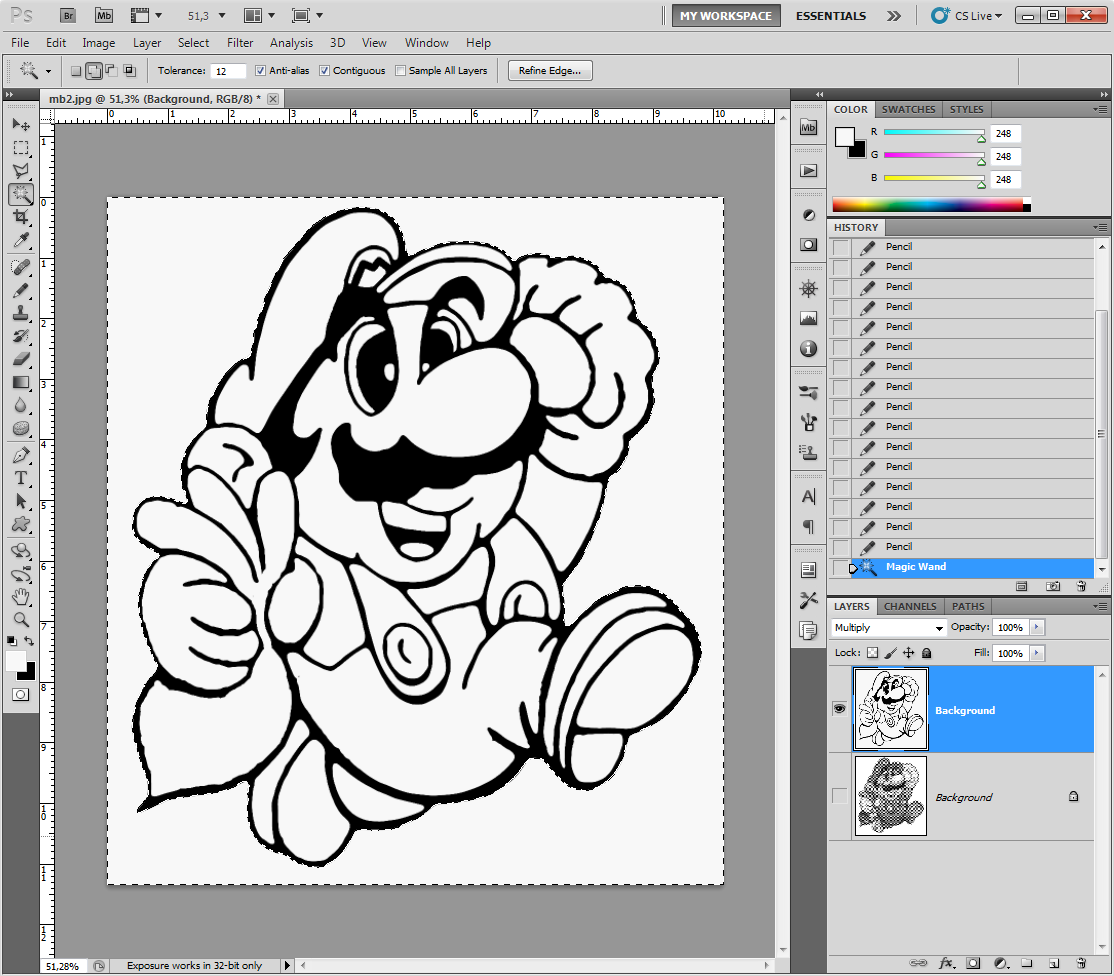The image size is (1114, 976).
Task: Click the delete layer trash icon
Action: pos(1080,963)
